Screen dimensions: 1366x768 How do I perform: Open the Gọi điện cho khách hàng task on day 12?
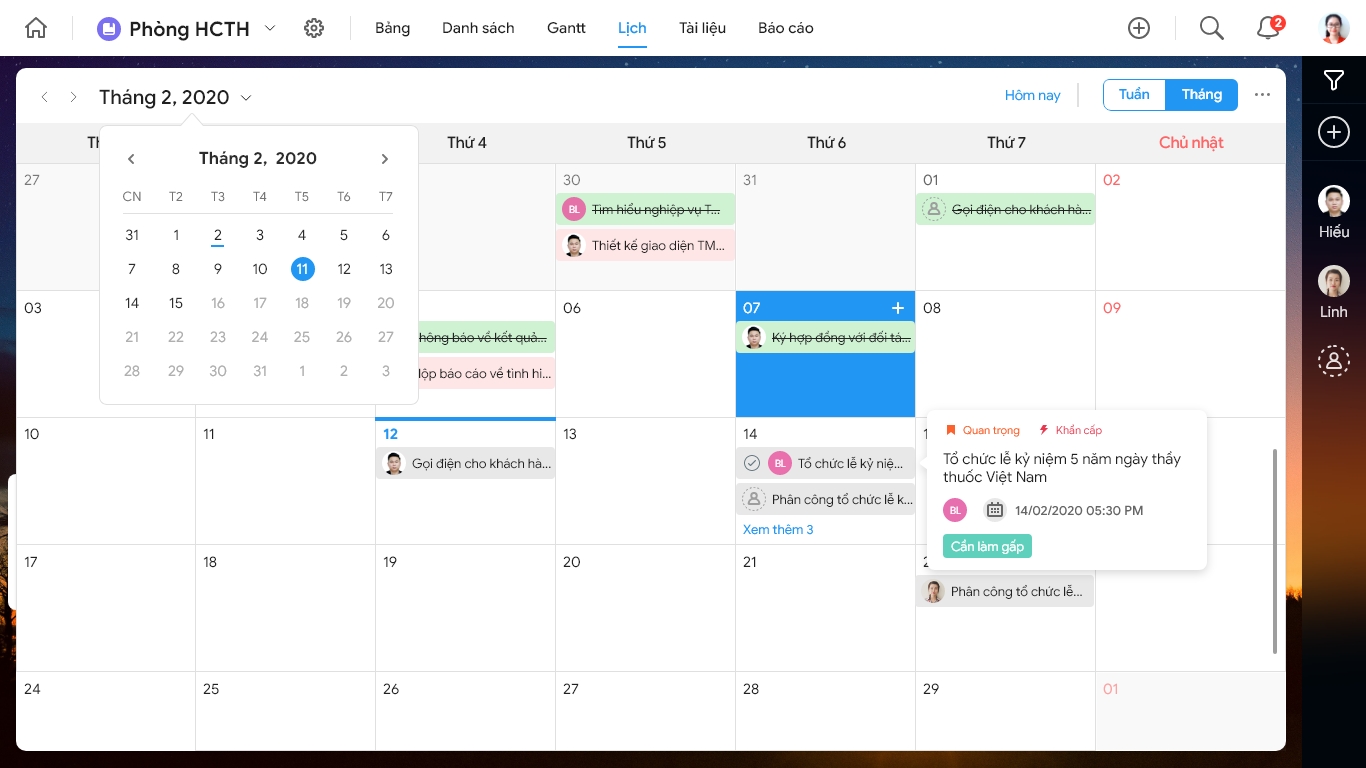coord(466,463)
